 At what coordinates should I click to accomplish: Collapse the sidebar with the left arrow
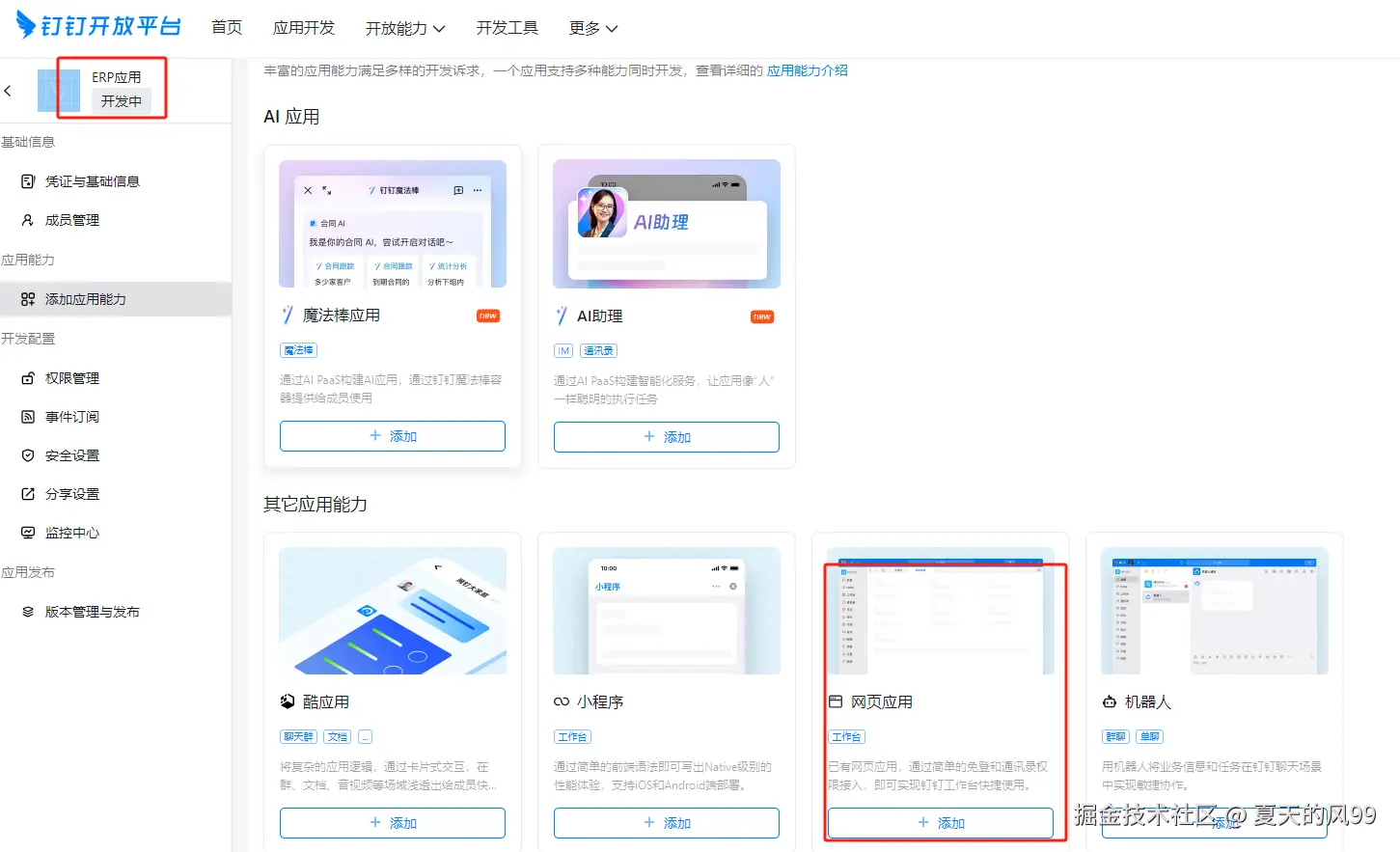click(10, 91)
